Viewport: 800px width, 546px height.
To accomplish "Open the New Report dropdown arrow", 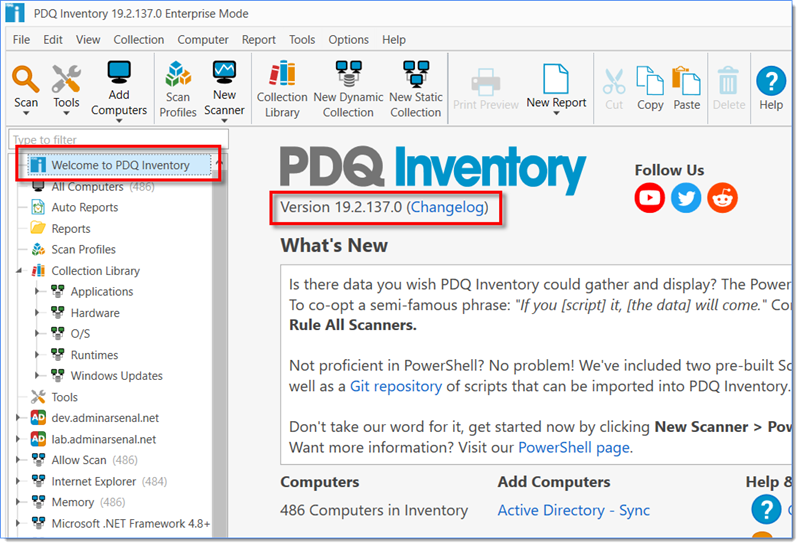I will point(556,113).
